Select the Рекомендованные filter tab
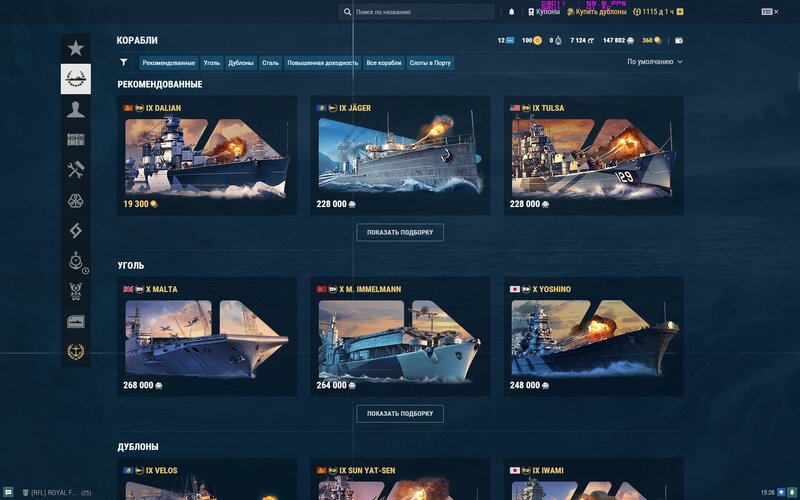Viewport: 800px width, 500px height. point(169,63)
